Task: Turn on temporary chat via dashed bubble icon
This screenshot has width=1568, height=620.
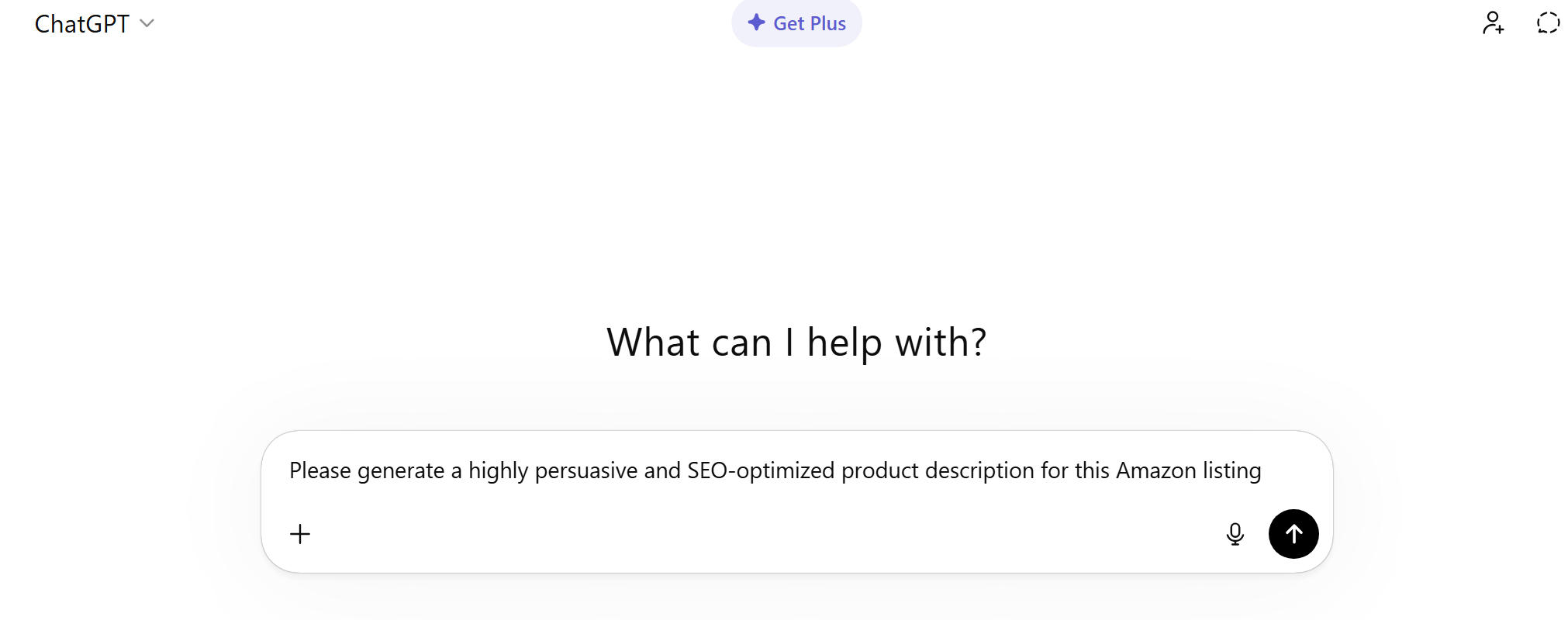Action: coord(1548,23)
